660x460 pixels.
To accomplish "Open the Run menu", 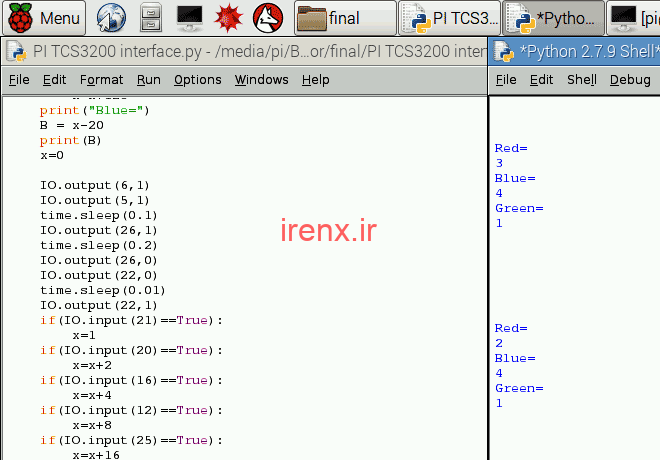I will click(148, 80).
